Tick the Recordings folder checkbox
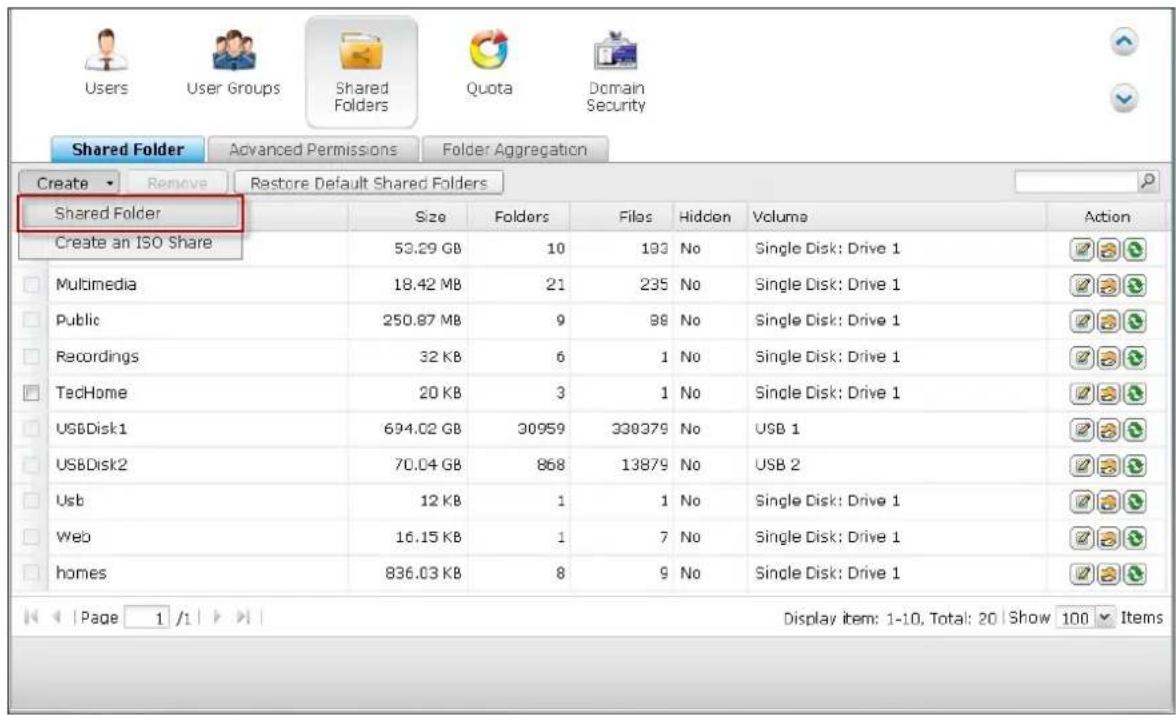1176x715 pixels. click(x=32, y=356)
